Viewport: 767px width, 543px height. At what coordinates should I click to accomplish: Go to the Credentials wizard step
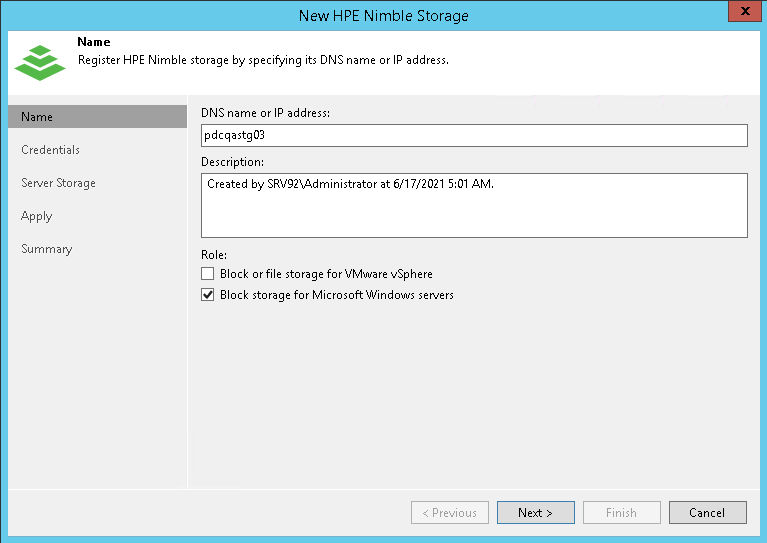point(50,150)
